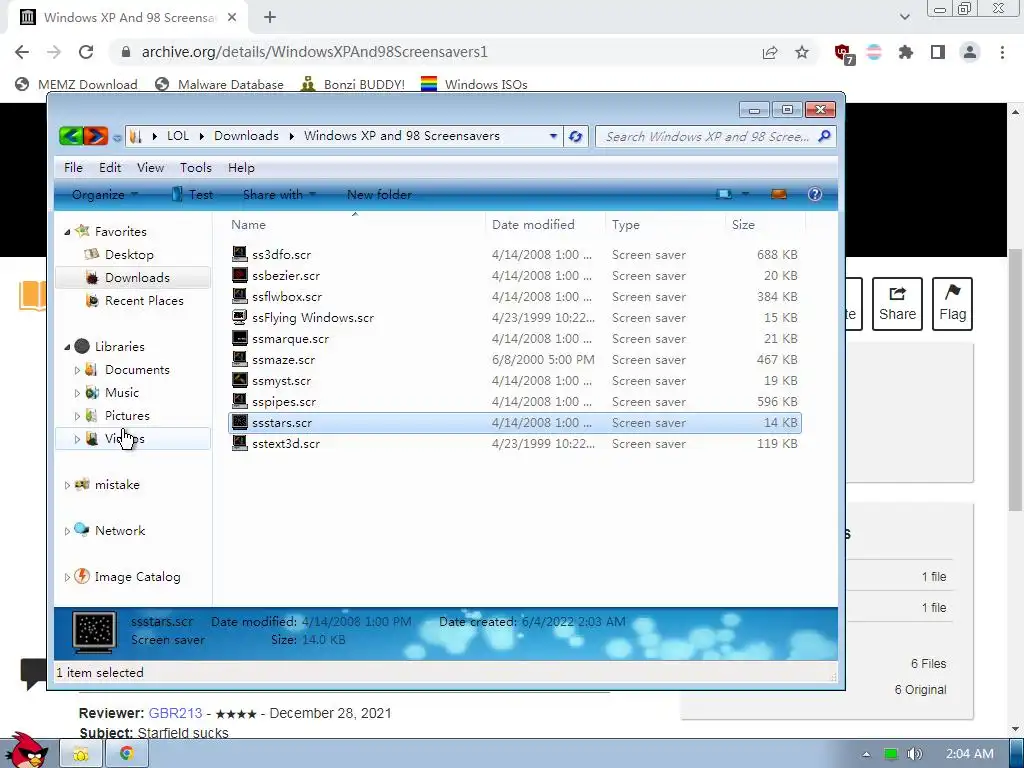This screenshot has height=768, width=1024.
Task: Click the Image Catalog icon in navigation pane
Action: pos(82,576)
